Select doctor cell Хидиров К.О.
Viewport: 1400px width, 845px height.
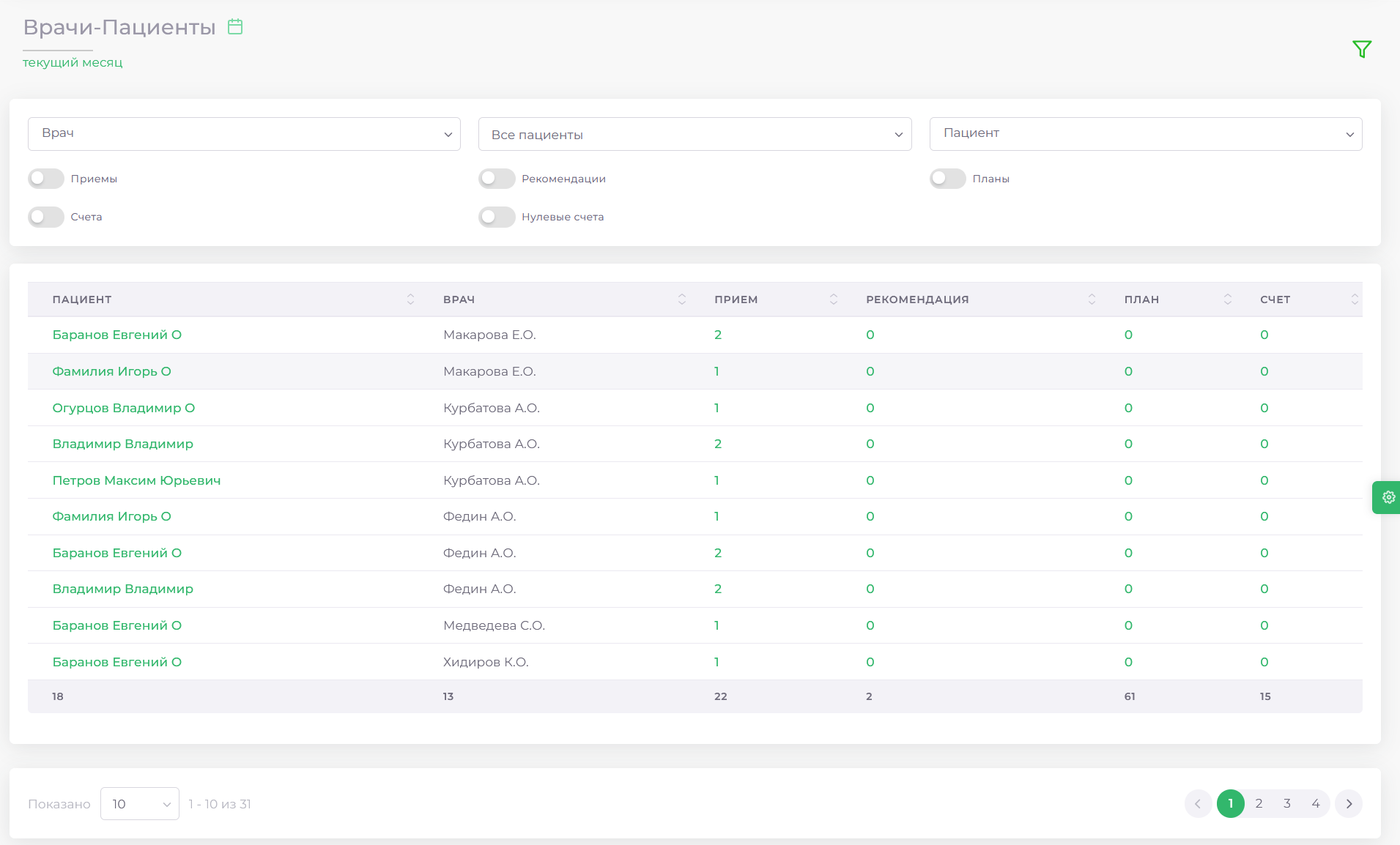486,662
